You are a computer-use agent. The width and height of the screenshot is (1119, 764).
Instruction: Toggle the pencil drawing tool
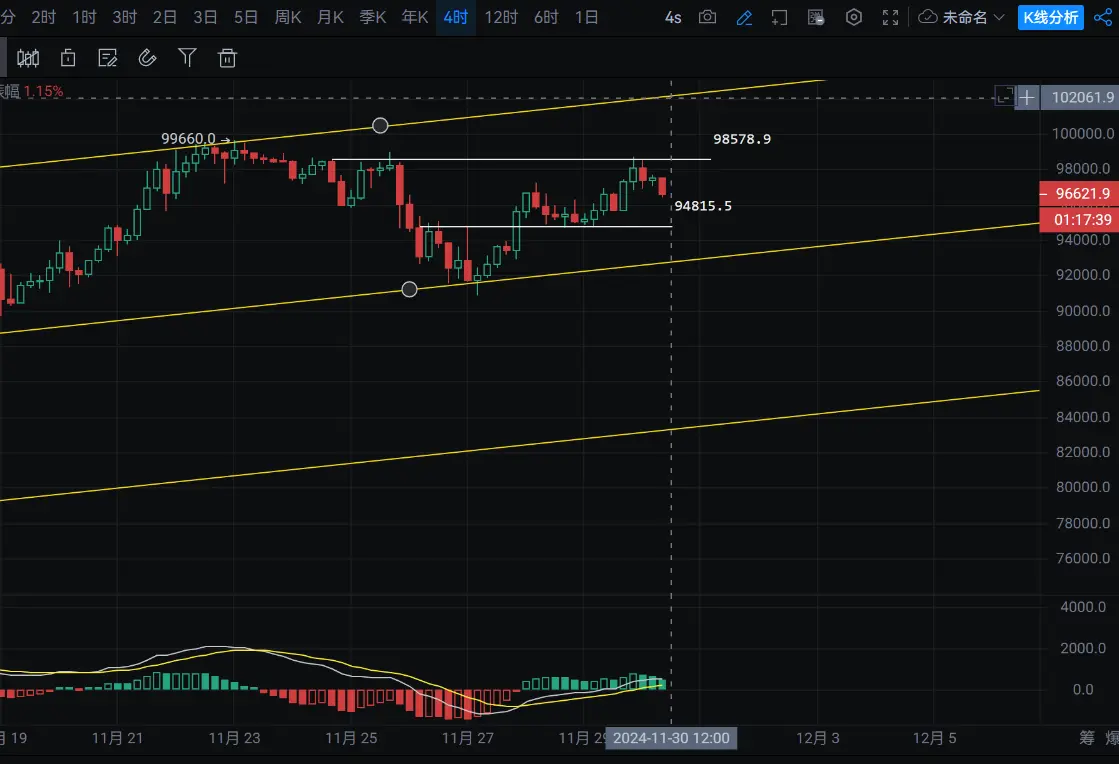(x=744, y=18)
